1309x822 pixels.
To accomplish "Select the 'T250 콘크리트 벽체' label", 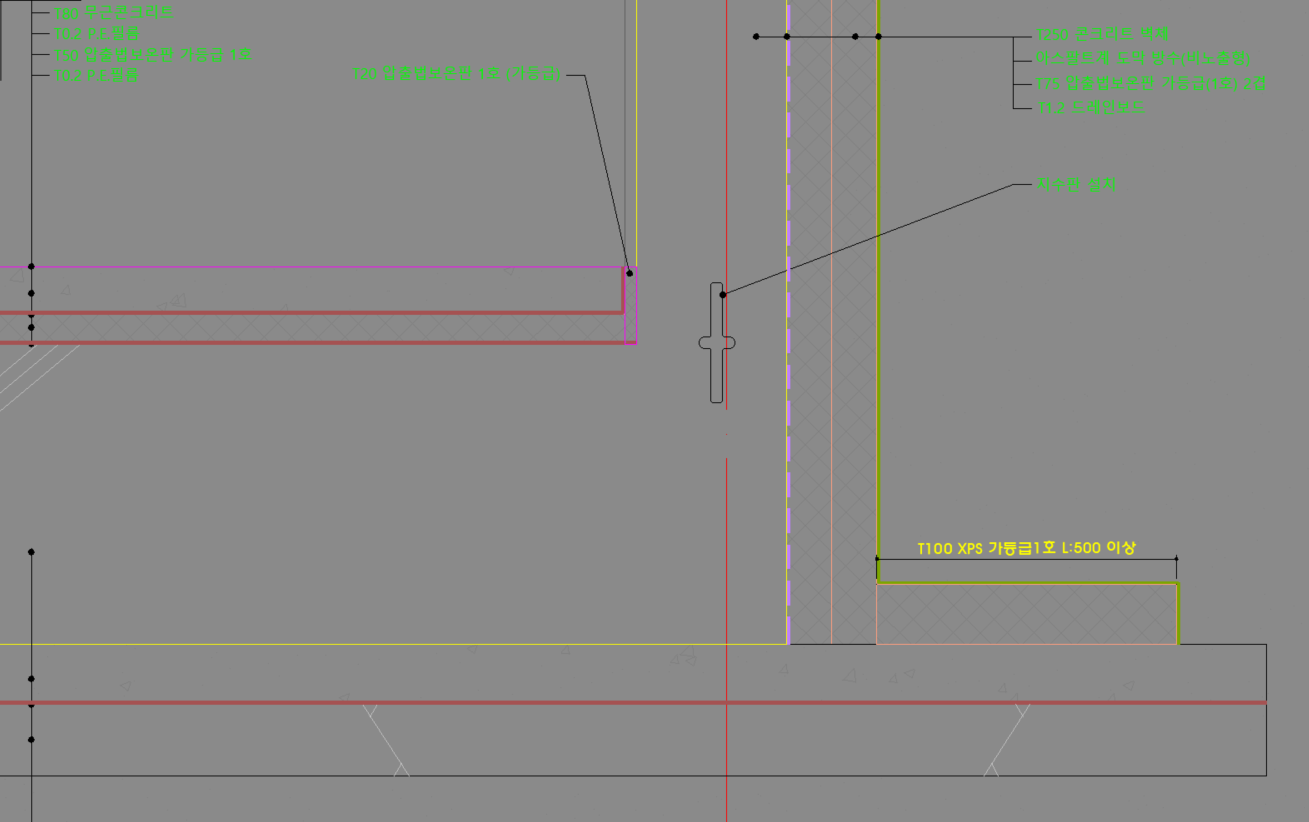I will 1096,36.
